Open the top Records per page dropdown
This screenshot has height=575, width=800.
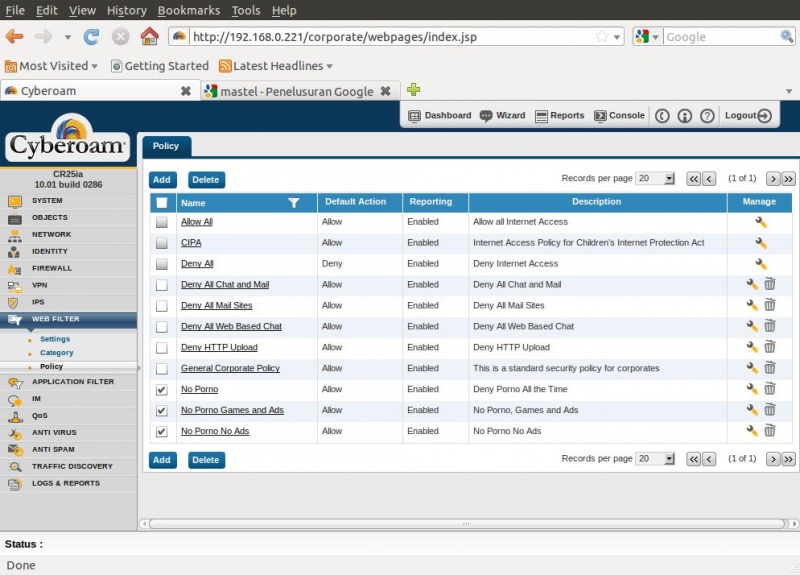pyautogui.click(x=656, y=178)
